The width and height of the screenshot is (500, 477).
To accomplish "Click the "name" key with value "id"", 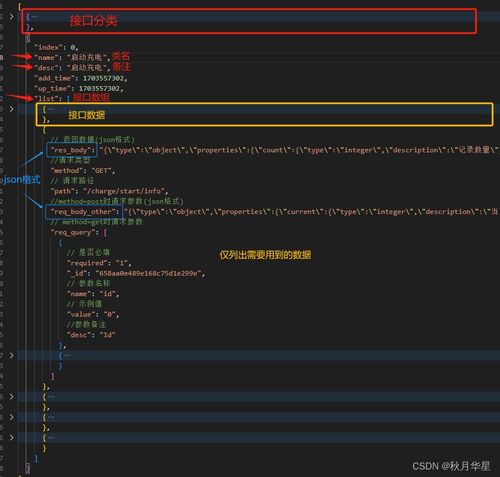I will tap(79, 294).
